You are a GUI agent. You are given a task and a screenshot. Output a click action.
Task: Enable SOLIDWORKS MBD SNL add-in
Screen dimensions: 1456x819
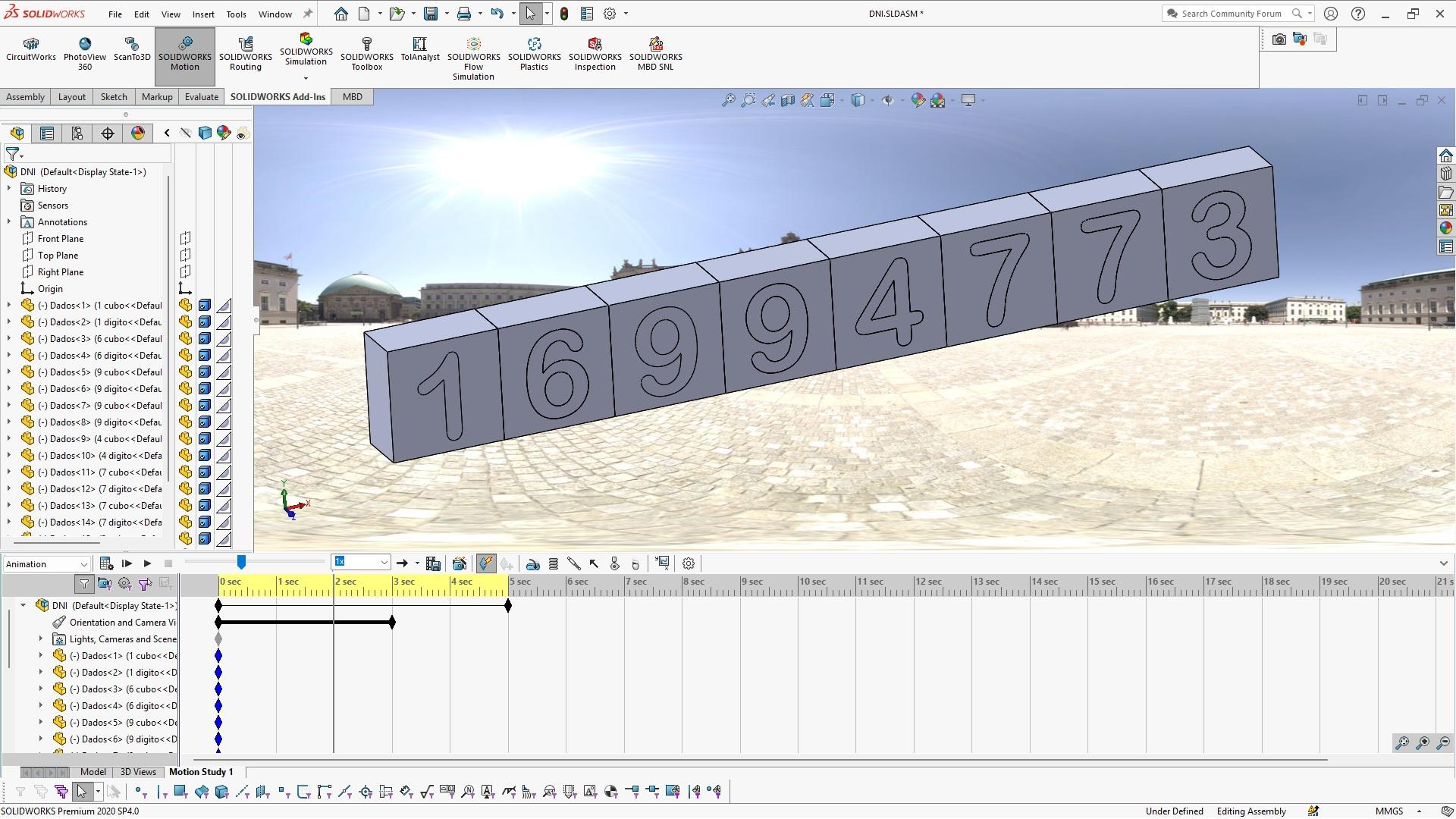point(656,54)
